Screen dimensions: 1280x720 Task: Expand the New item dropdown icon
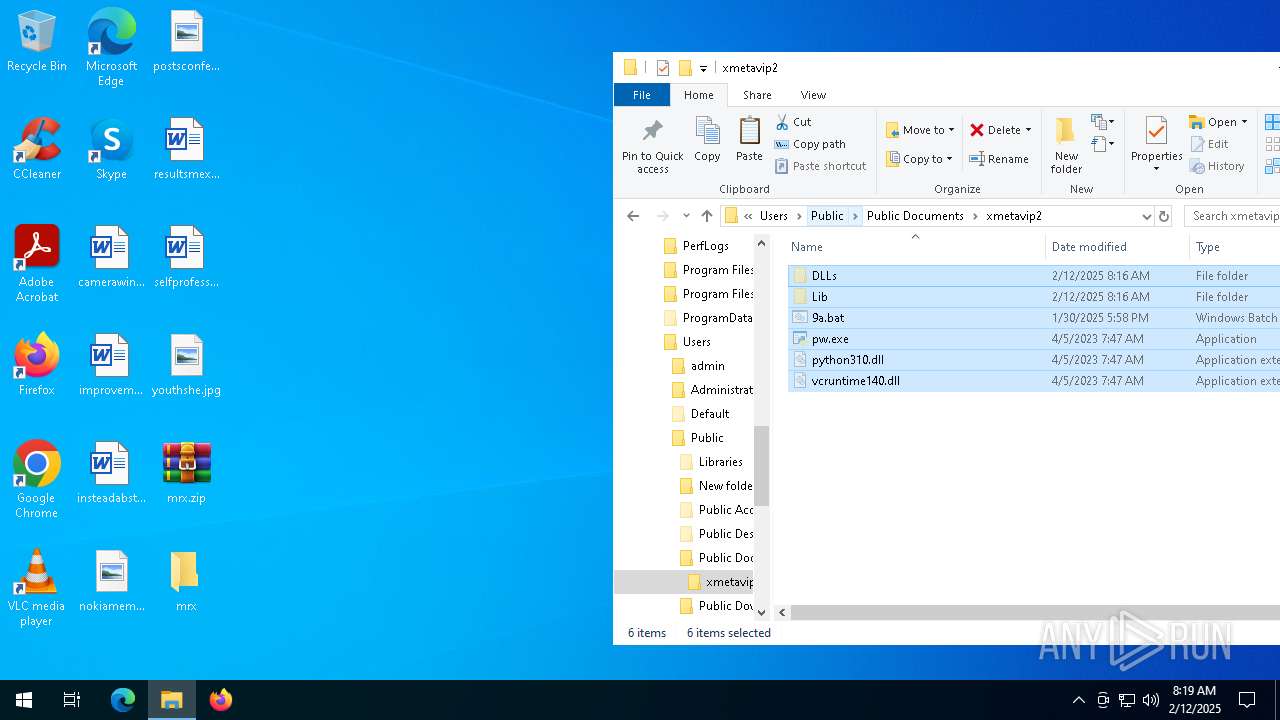[1103, 122]
